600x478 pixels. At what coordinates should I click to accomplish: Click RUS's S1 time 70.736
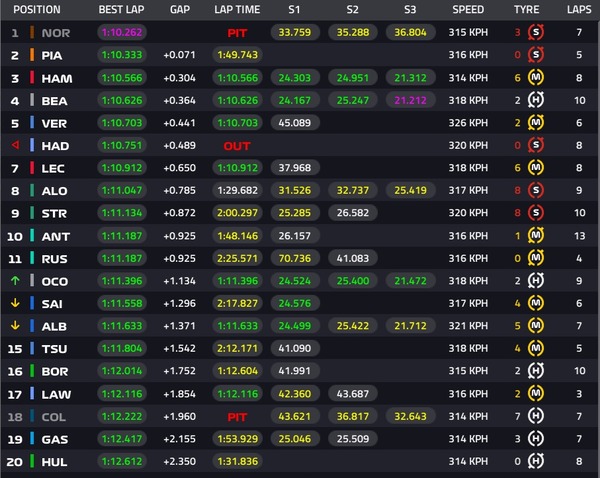point(295,258)
